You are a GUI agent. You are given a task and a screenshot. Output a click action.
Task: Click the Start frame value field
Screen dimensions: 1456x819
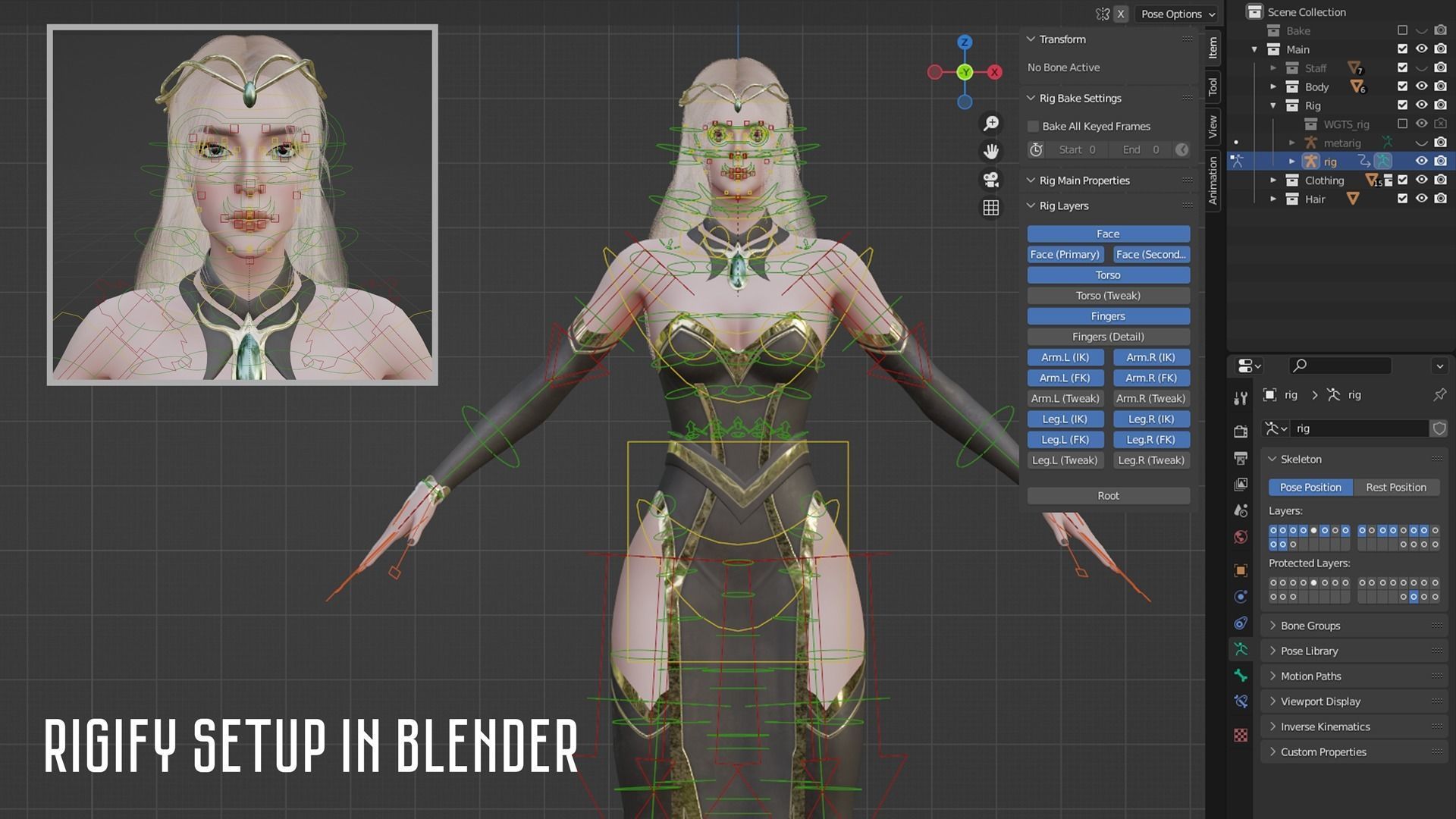(x=1077, y=150)
